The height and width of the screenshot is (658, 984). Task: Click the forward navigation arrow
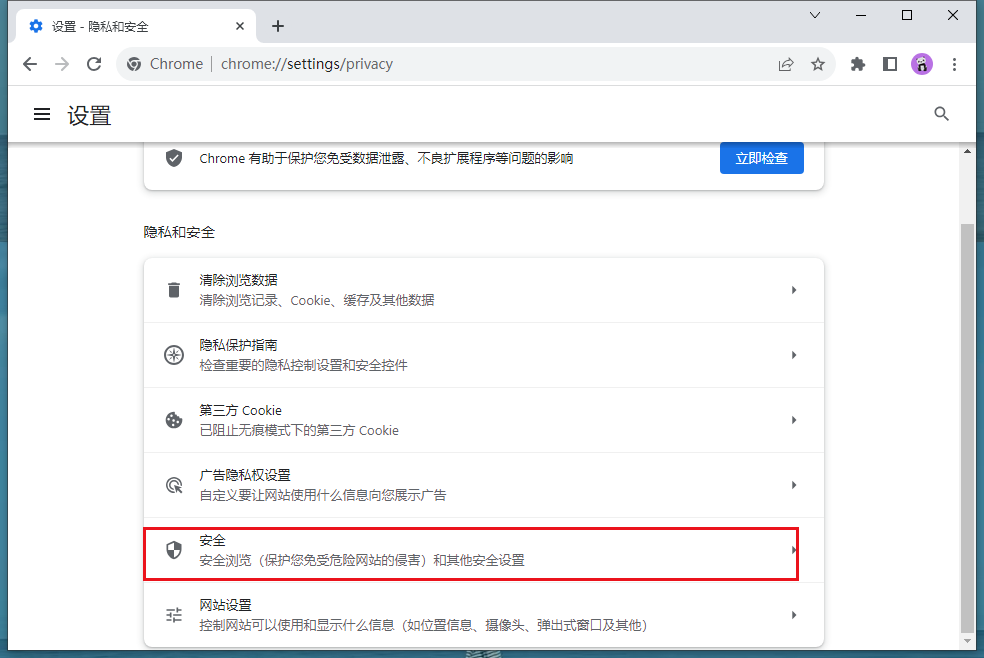62,64
